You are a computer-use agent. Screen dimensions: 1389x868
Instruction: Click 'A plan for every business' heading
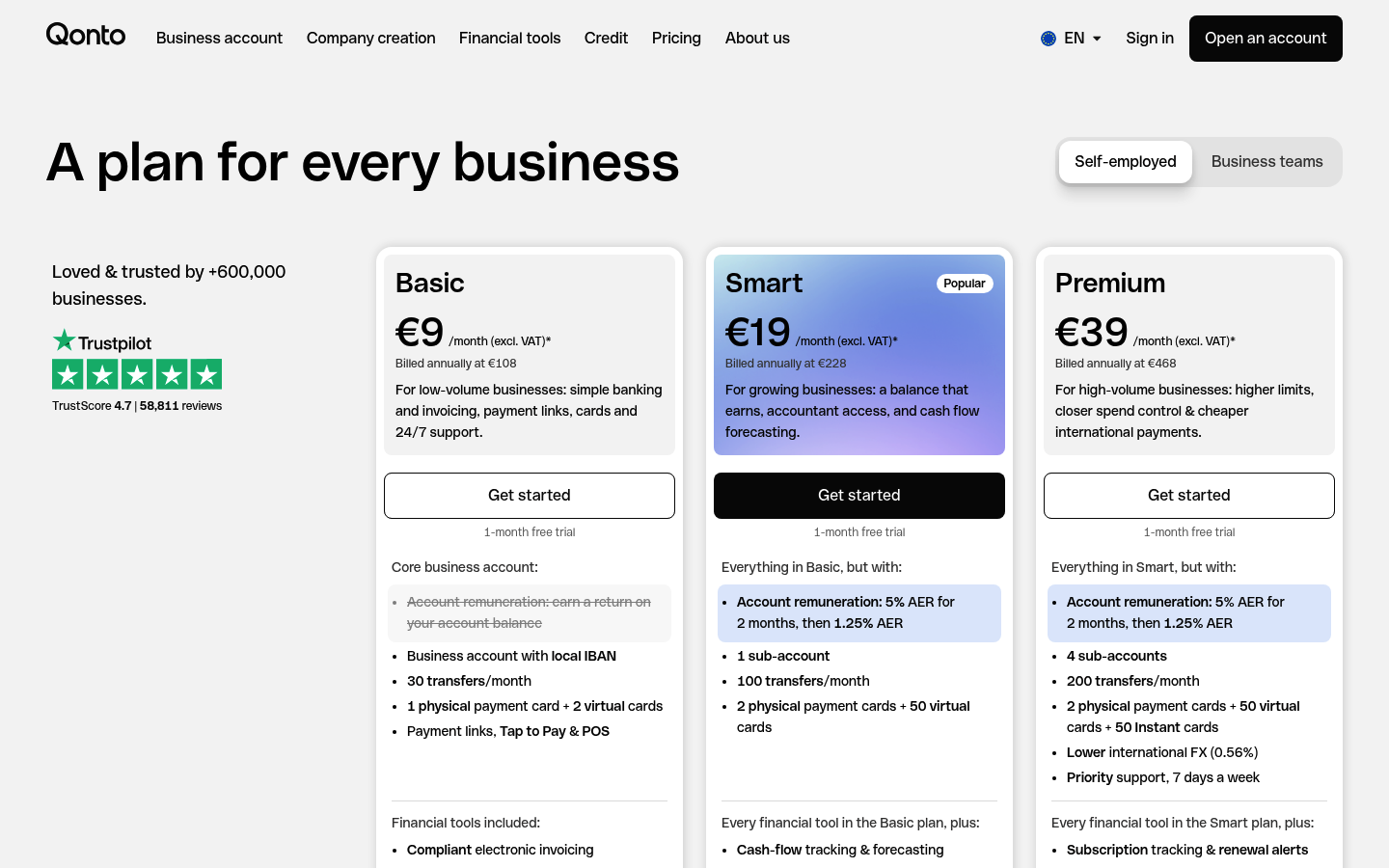pyautogui.click(x=363, y=162)
